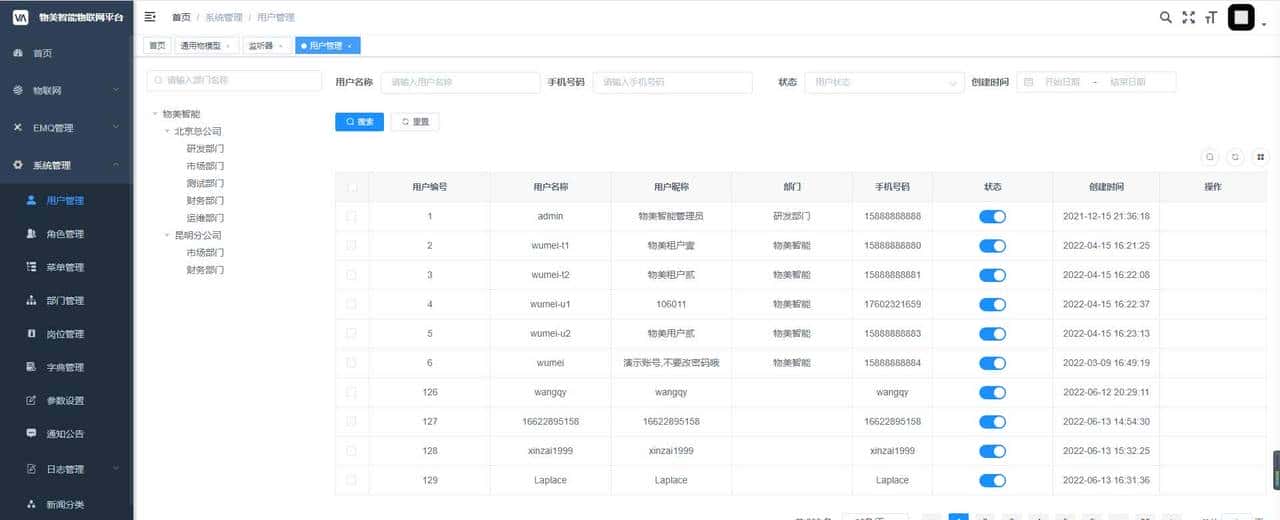Select all rows with header checkbox

(x=351, y=187)
